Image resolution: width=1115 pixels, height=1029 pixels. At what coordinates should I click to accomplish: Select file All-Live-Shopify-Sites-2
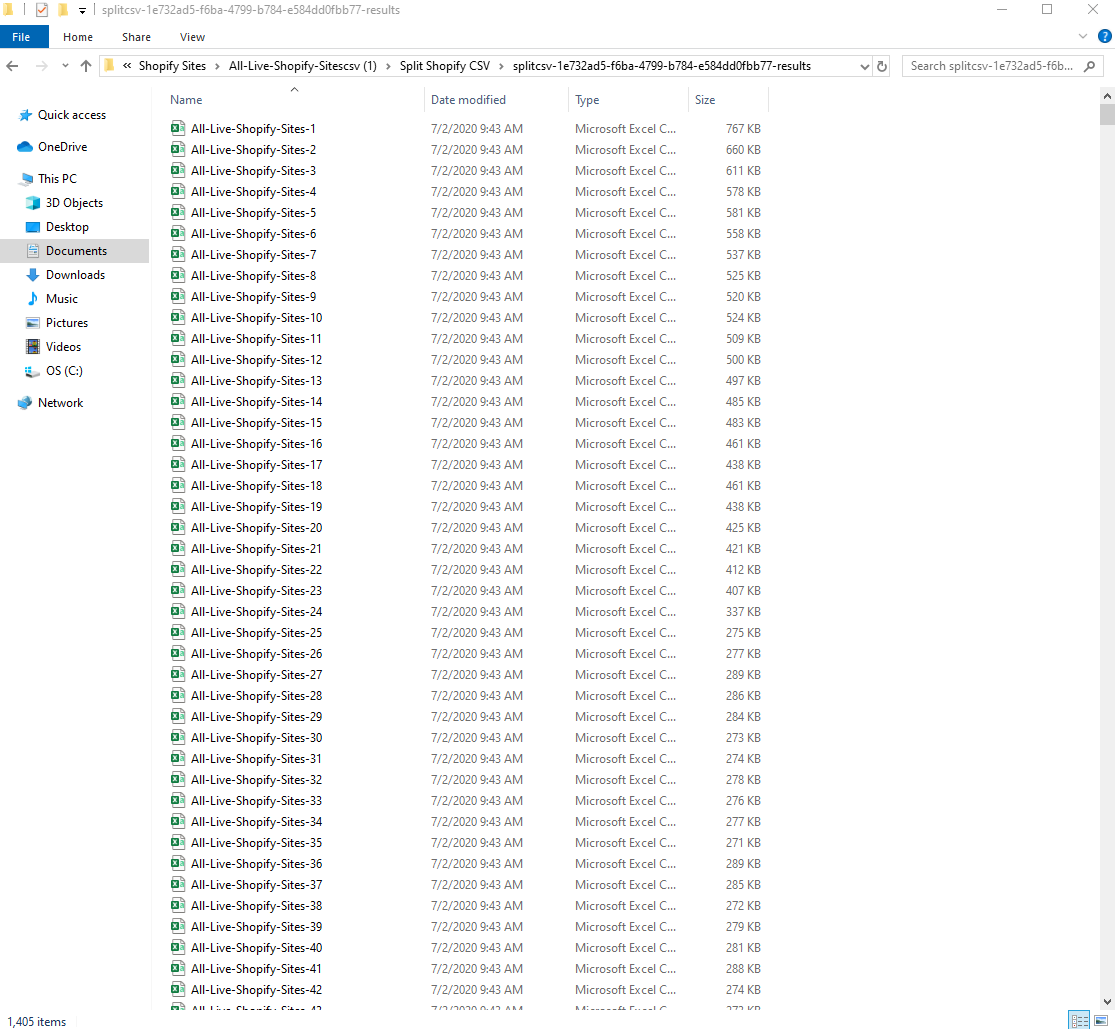(253, 150)
